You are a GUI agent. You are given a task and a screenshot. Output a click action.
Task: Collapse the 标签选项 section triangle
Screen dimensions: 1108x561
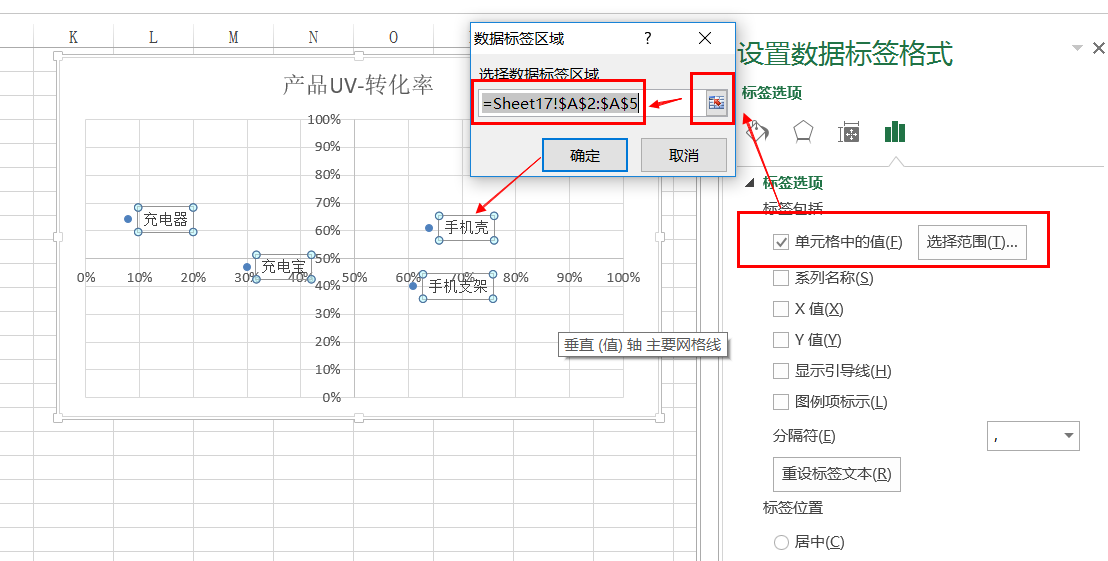(x=750, y=183)
